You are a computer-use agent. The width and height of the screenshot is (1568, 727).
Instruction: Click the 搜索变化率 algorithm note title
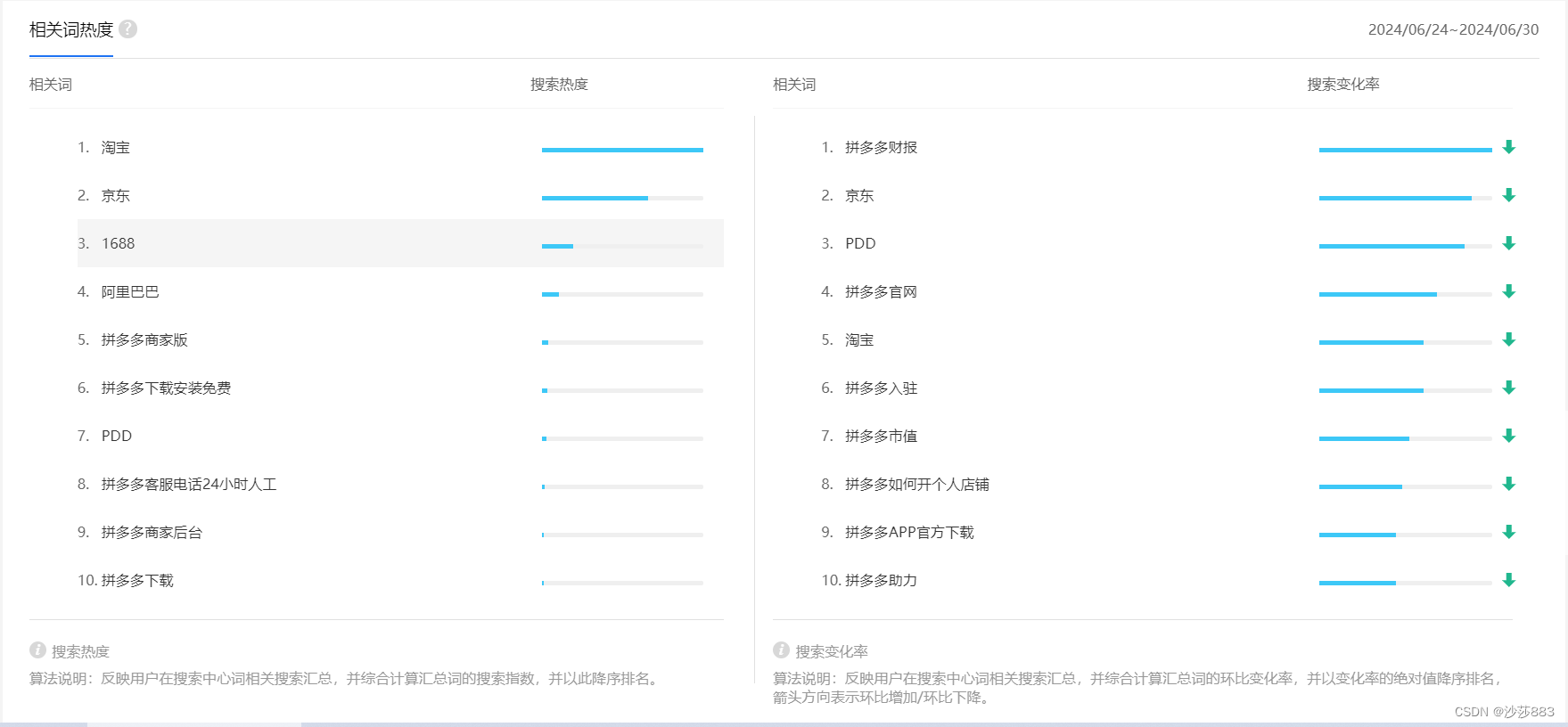(832, 651)
